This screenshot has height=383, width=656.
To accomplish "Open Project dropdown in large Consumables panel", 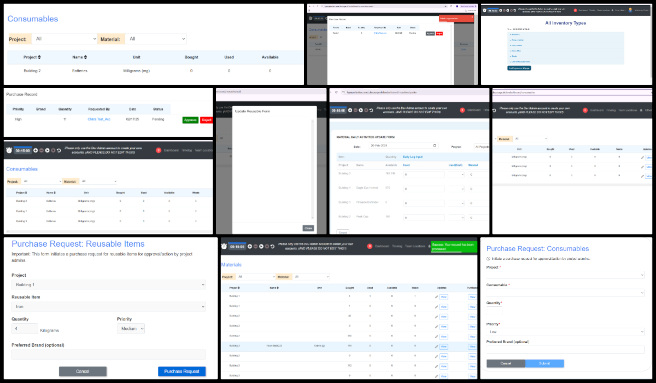I will tap(65, 39).
